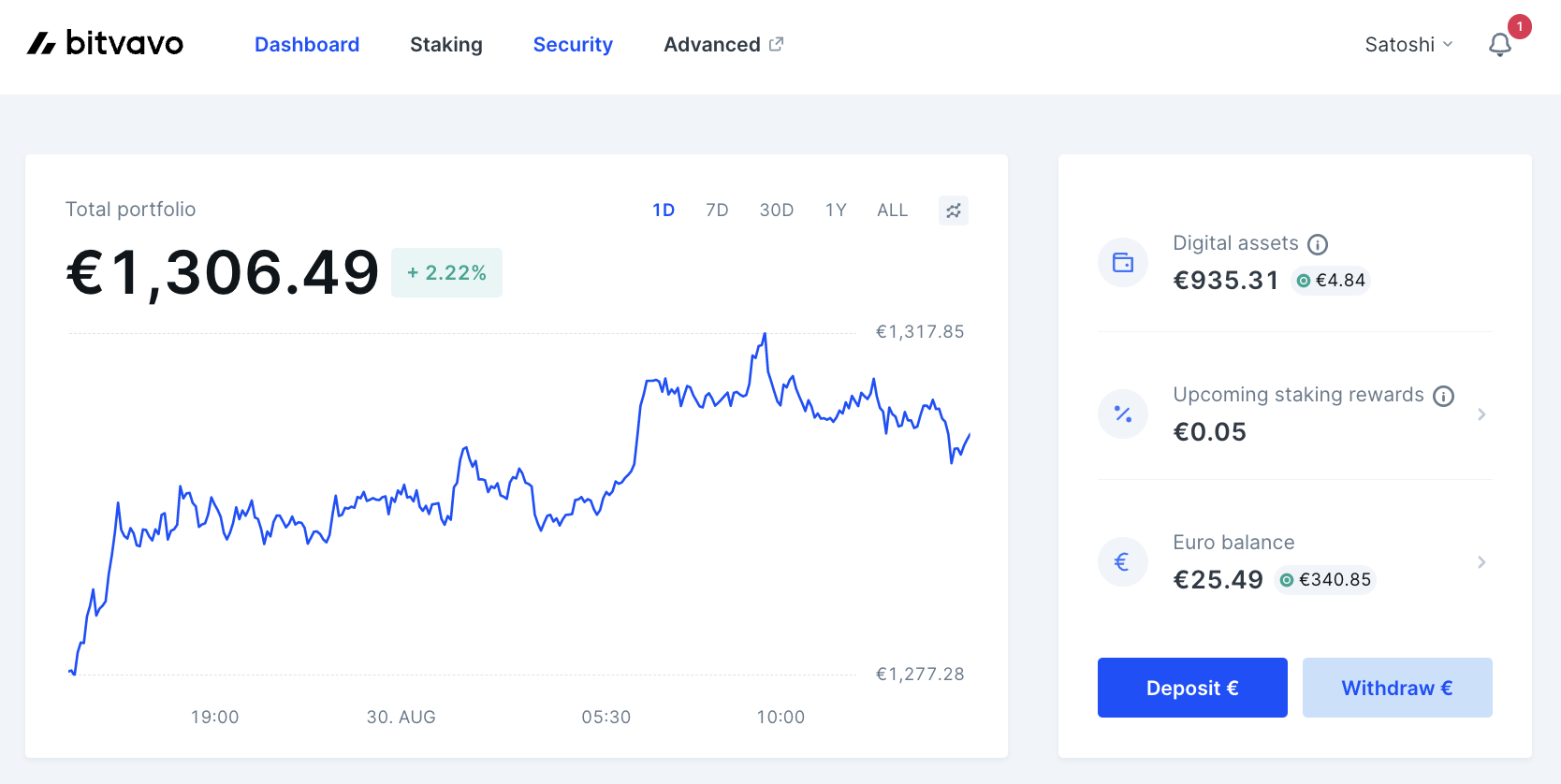
Task: Click the staking percent icon
Action: tap(1123, 414)
